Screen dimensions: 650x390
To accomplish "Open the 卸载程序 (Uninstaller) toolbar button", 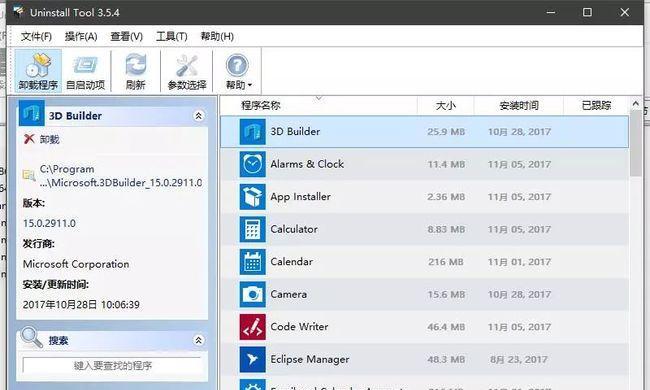I will pyautogui.click(x=38, y=71).
